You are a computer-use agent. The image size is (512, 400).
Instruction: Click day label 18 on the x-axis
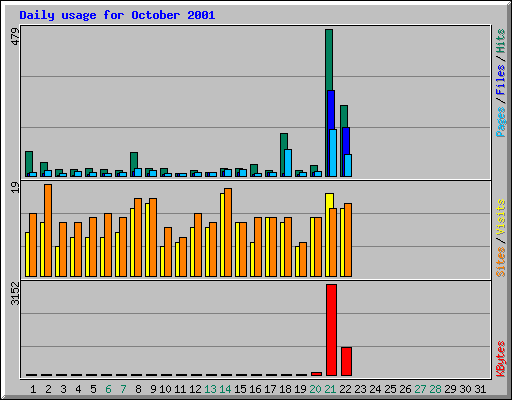click(x=285, y=389)
